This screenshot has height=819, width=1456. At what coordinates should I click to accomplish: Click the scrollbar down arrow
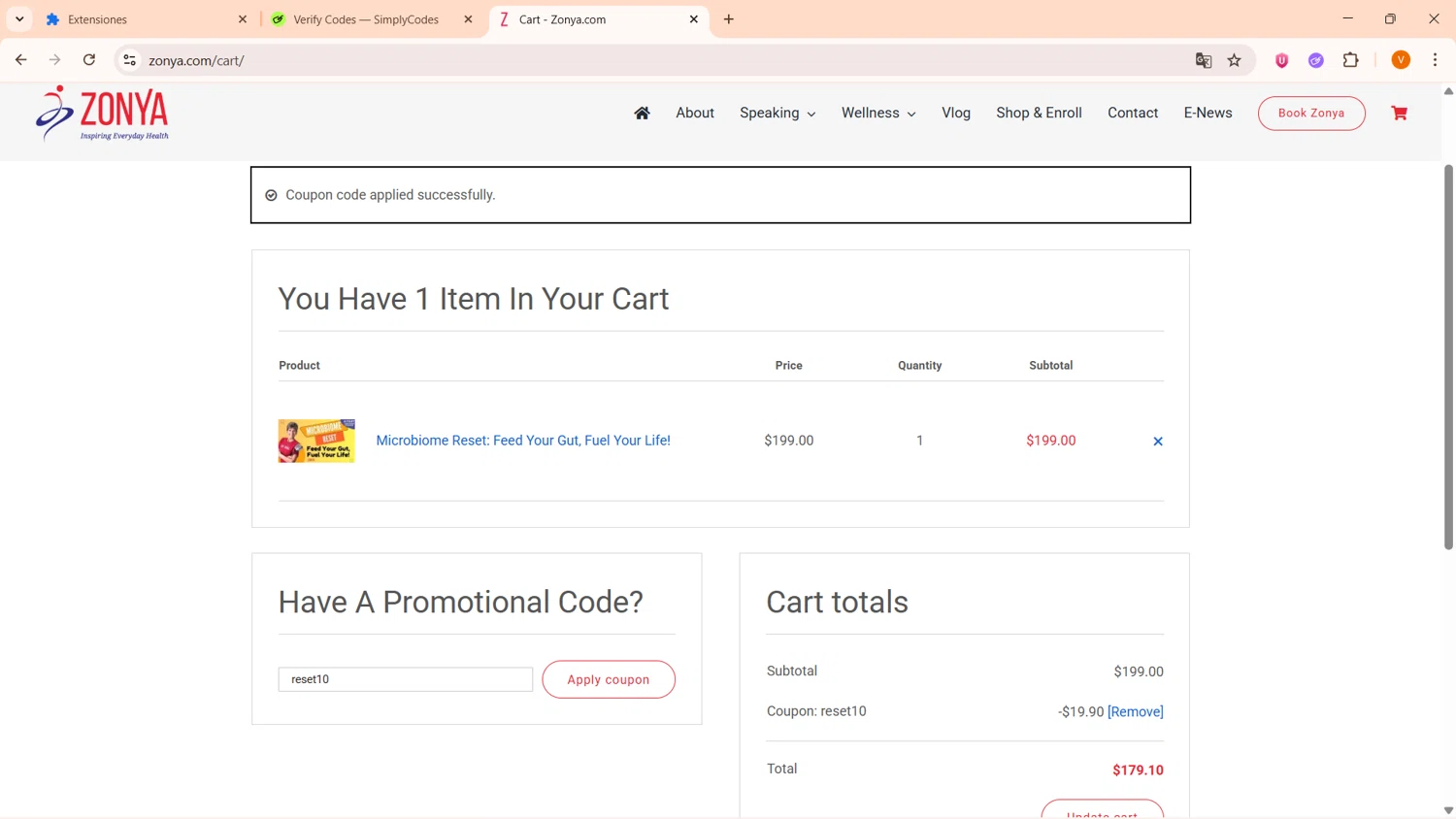coord(1448,810)
